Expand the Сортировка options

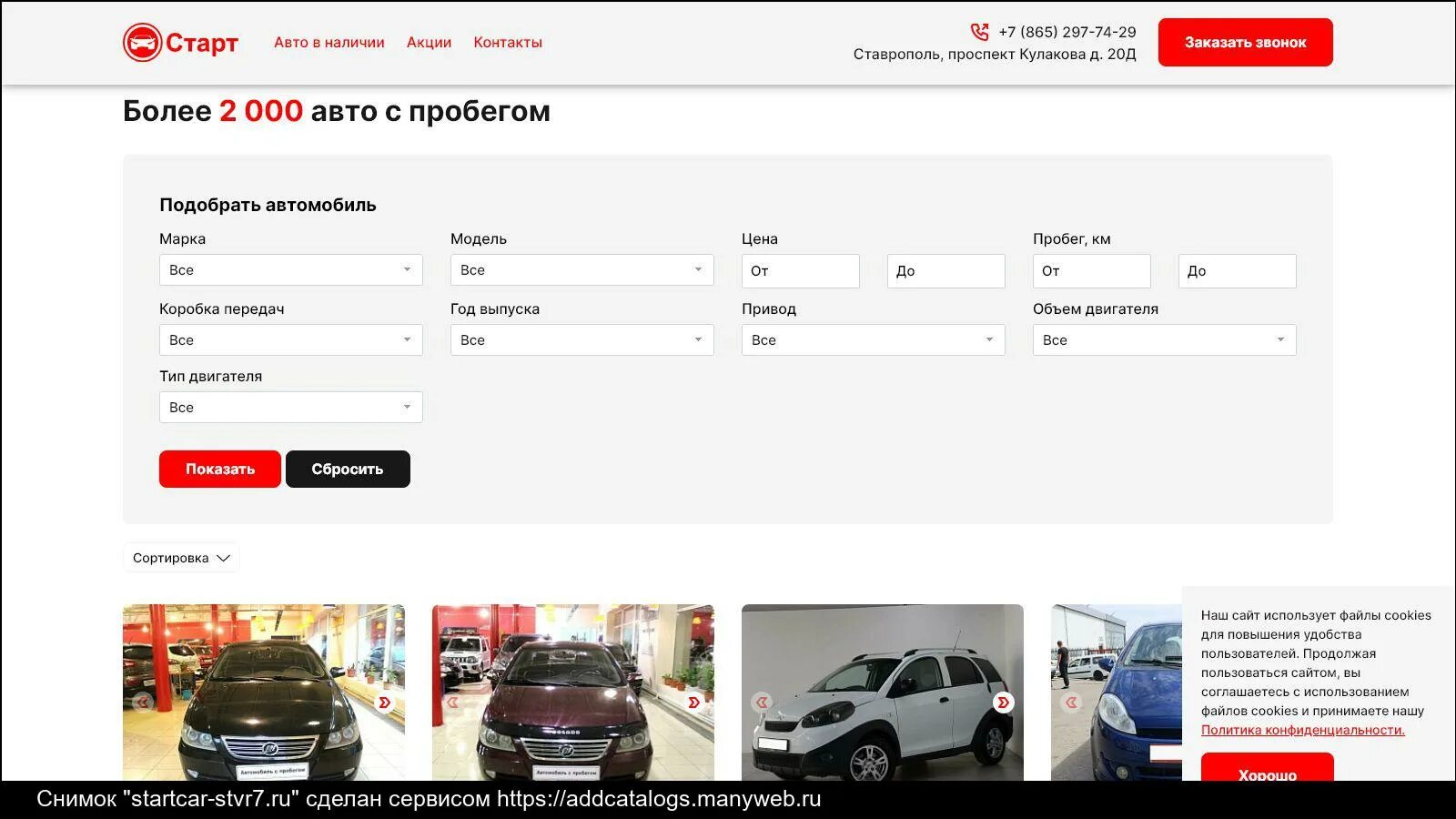[x=180, y=557]
